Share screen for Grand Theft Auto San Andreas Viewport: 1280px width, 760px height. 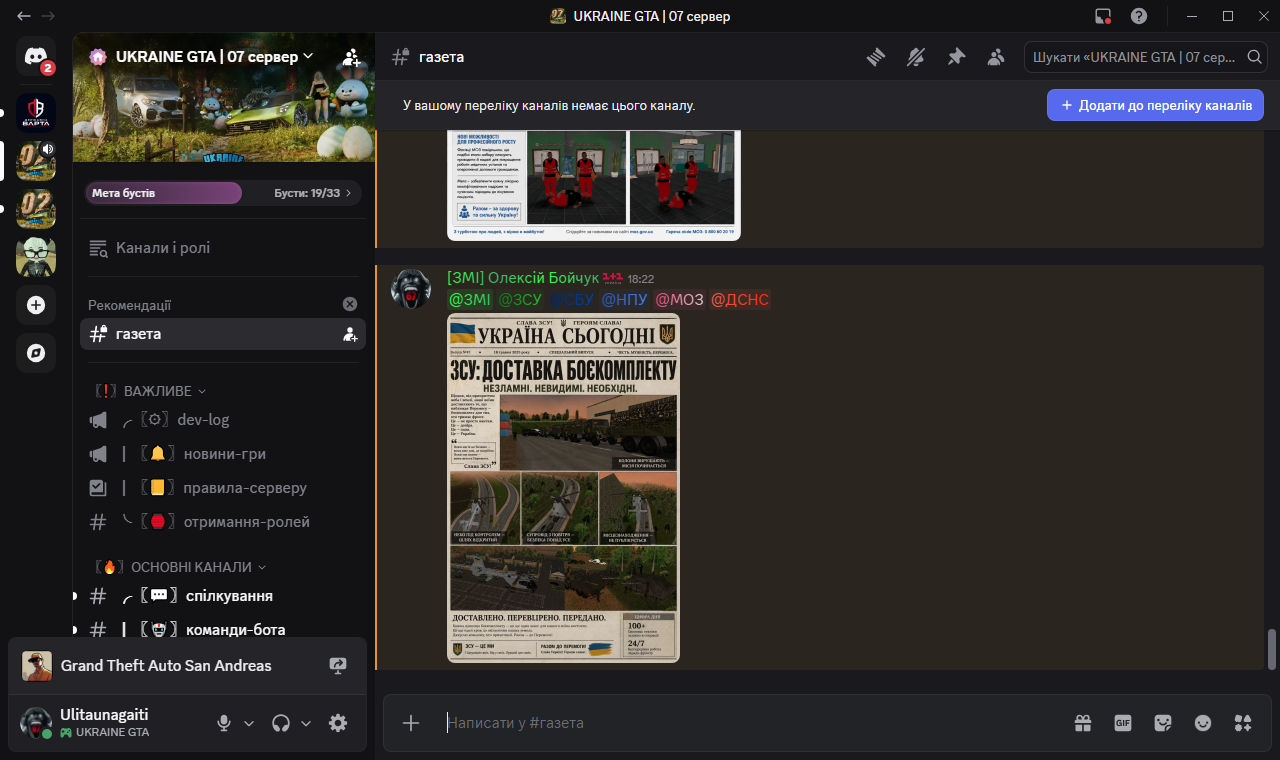(337, 665)
